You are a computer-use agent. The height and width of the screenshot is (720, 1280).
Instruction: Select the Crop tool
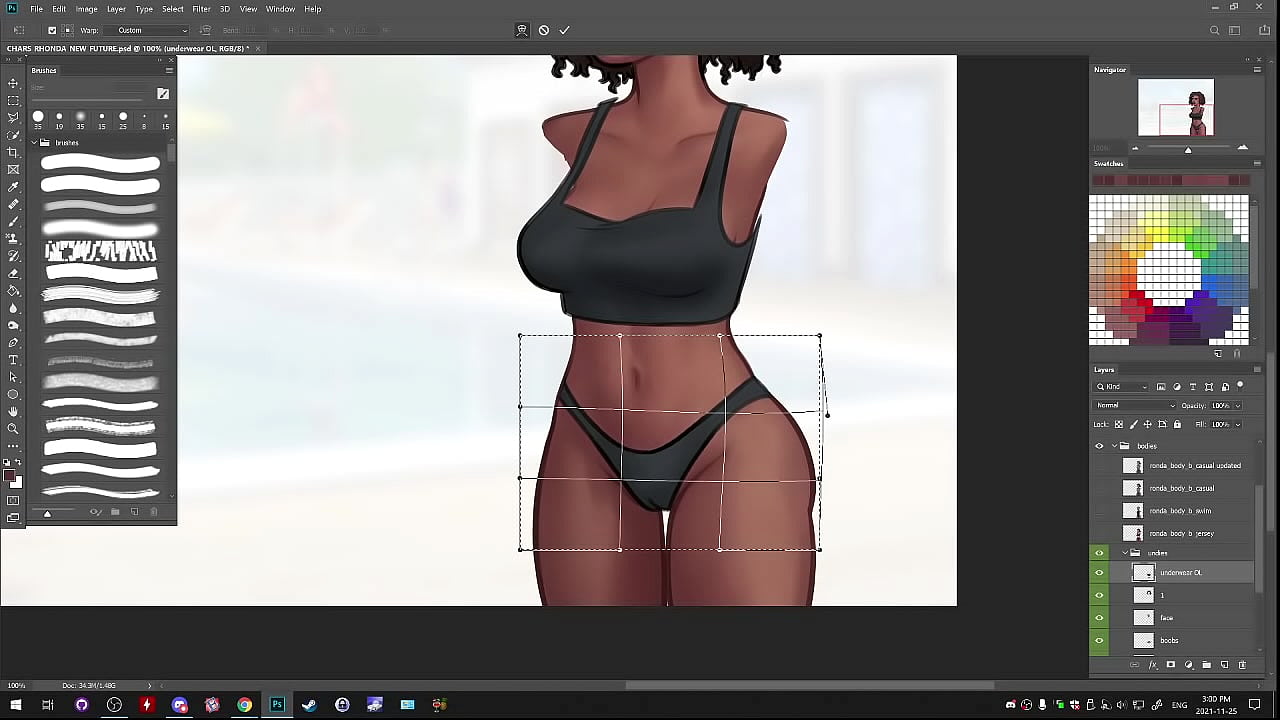tap(13, 152)
